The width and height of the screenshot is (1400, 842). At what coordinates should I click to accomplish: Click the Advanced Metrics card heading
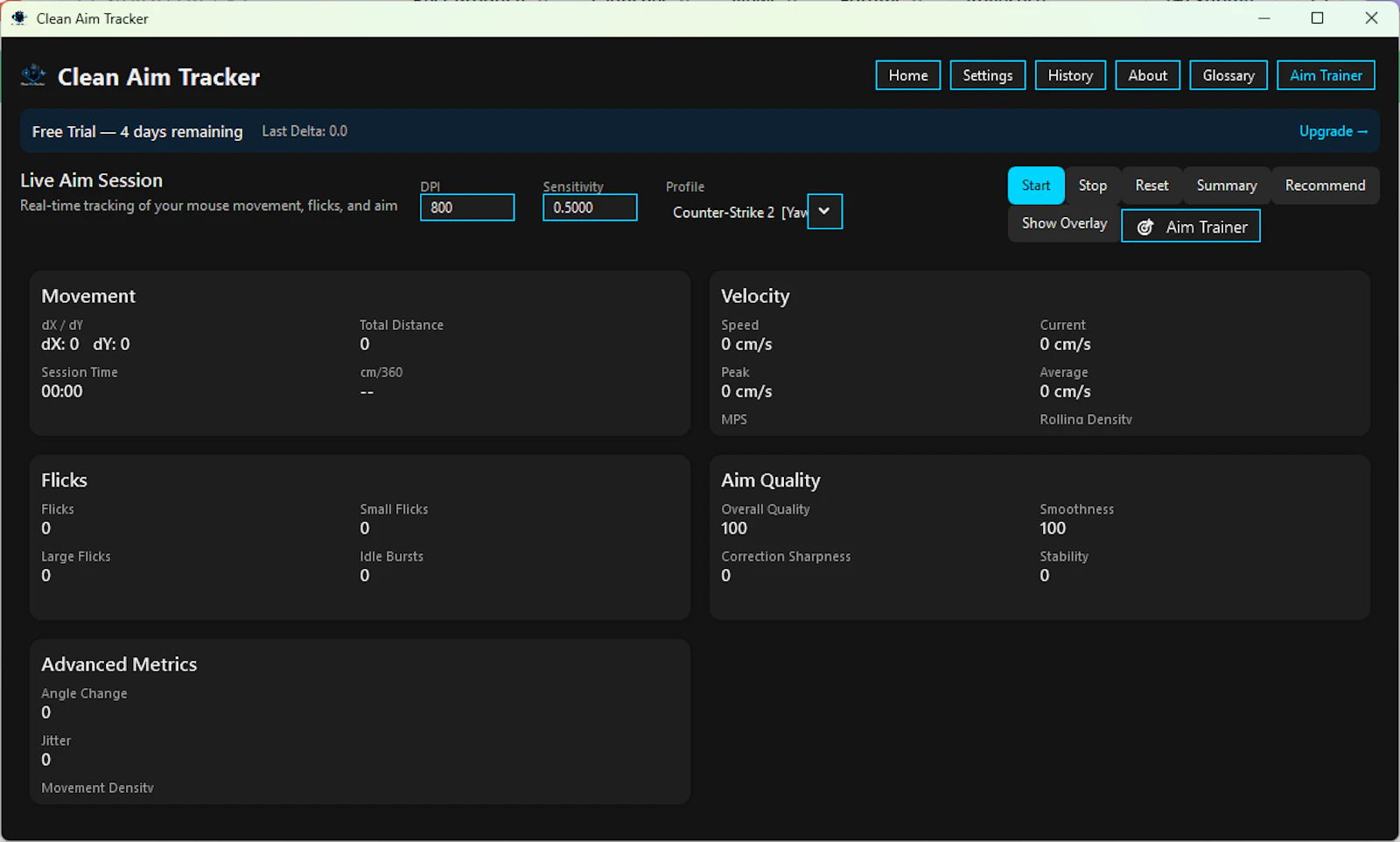[119, 664]
